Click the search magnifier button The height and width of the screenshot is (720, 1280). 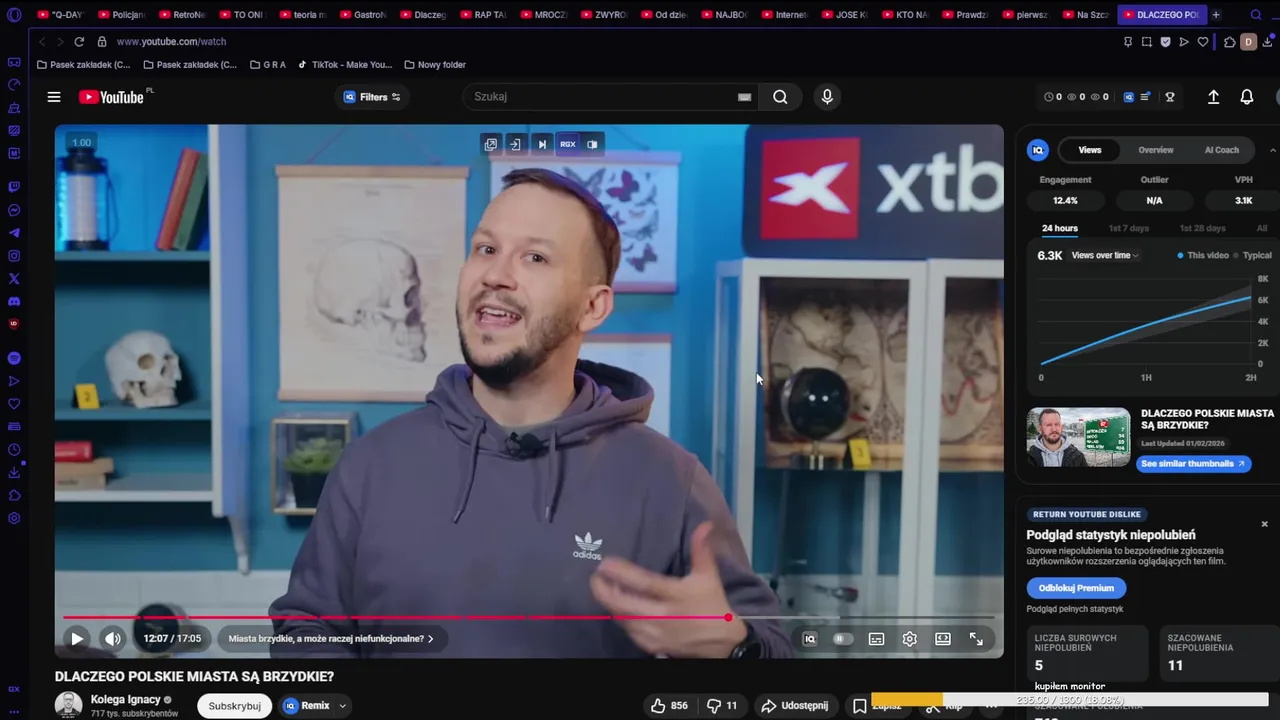(780, 97)
